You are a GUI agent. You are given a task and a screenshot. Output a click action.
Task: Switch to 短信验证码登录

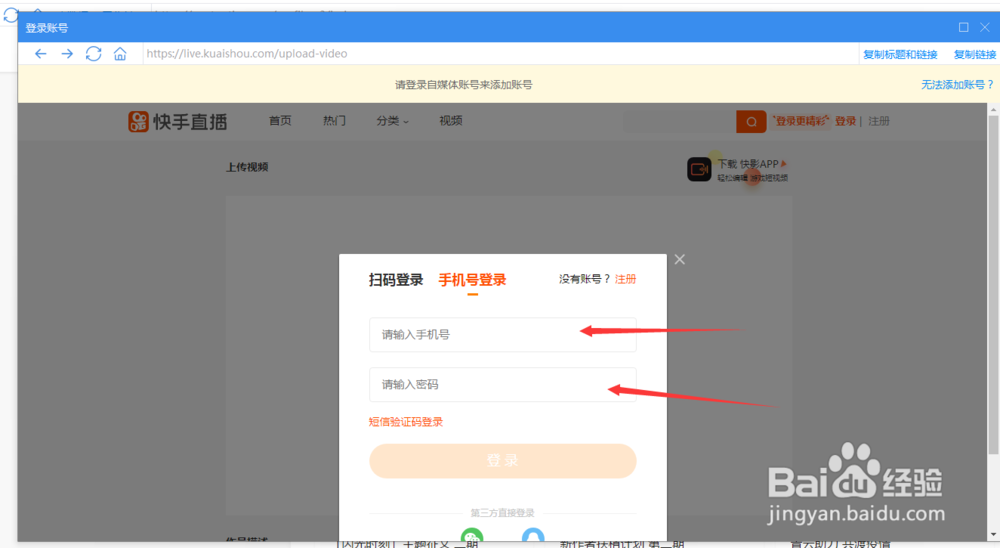[406, 422]
